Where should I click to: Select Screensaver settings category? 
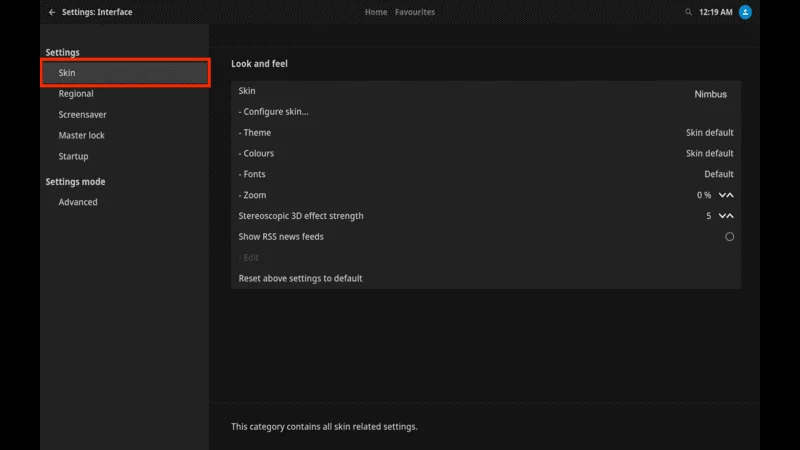125,114
